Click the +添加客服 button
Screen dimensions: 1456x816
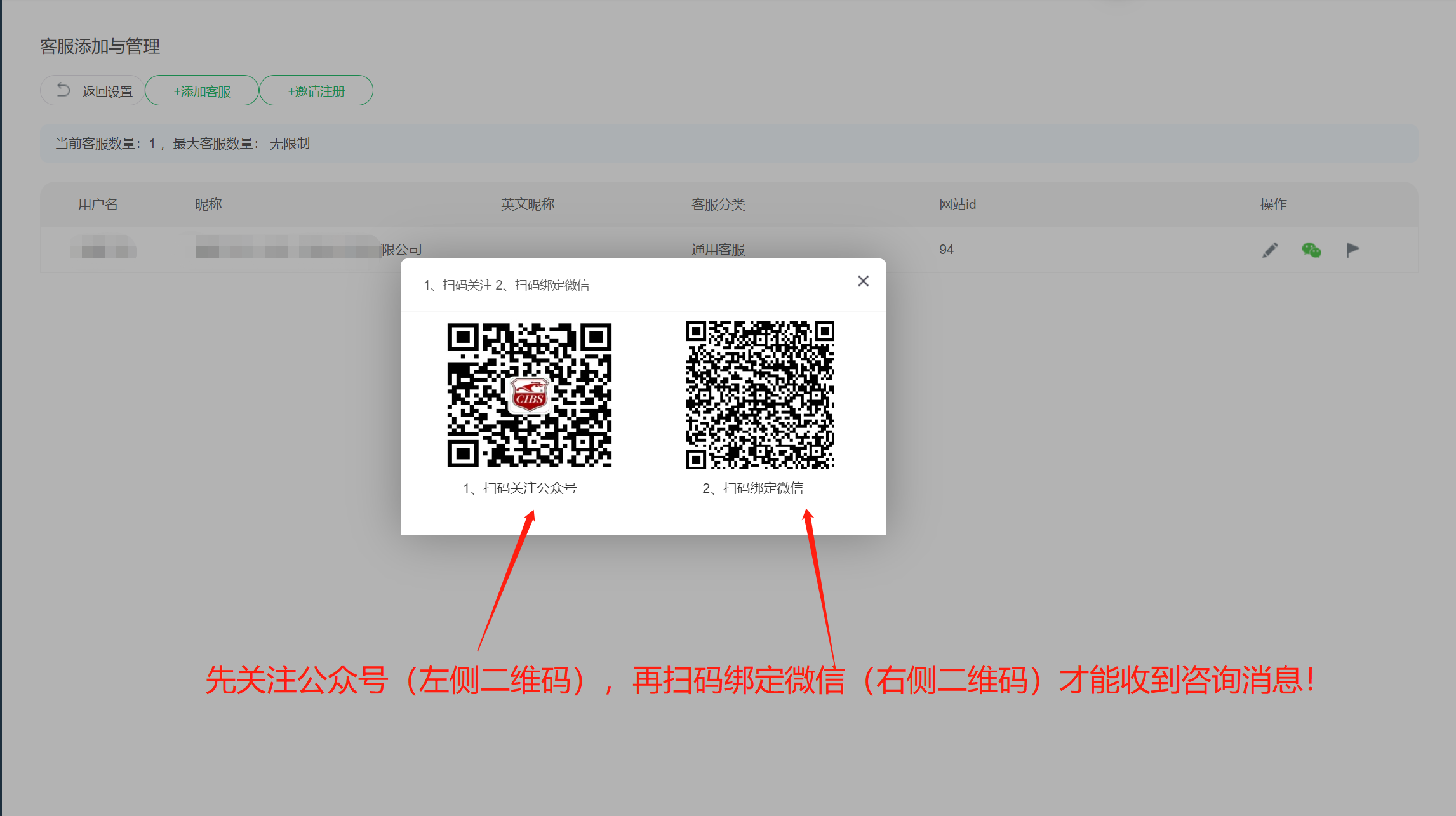202,90
